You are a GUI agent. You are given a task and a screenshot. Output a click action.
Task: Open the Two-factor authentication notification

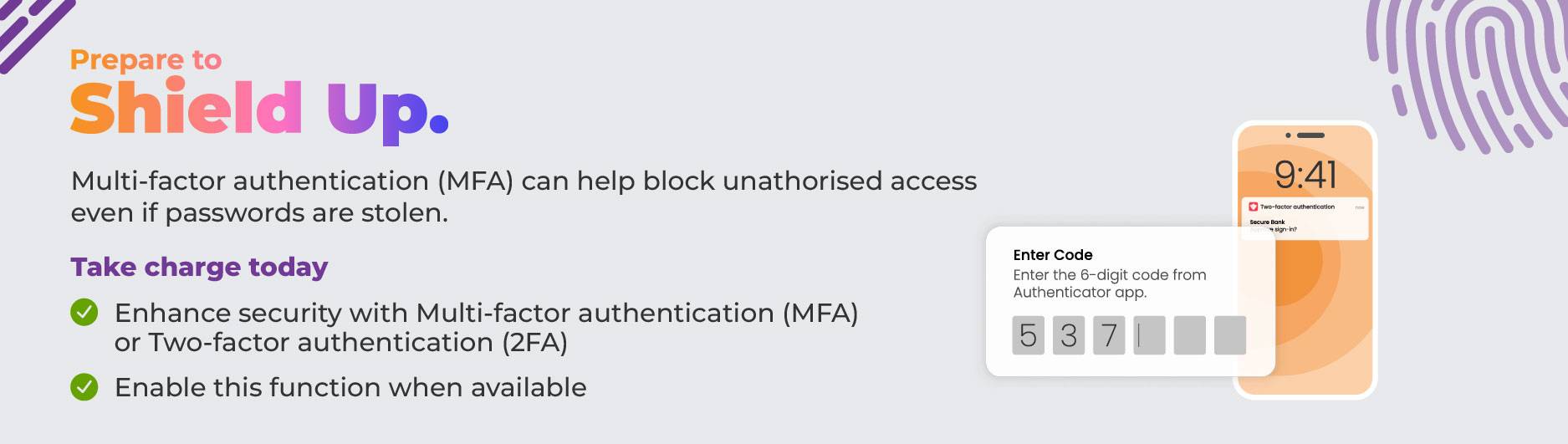click(1305, 218)
